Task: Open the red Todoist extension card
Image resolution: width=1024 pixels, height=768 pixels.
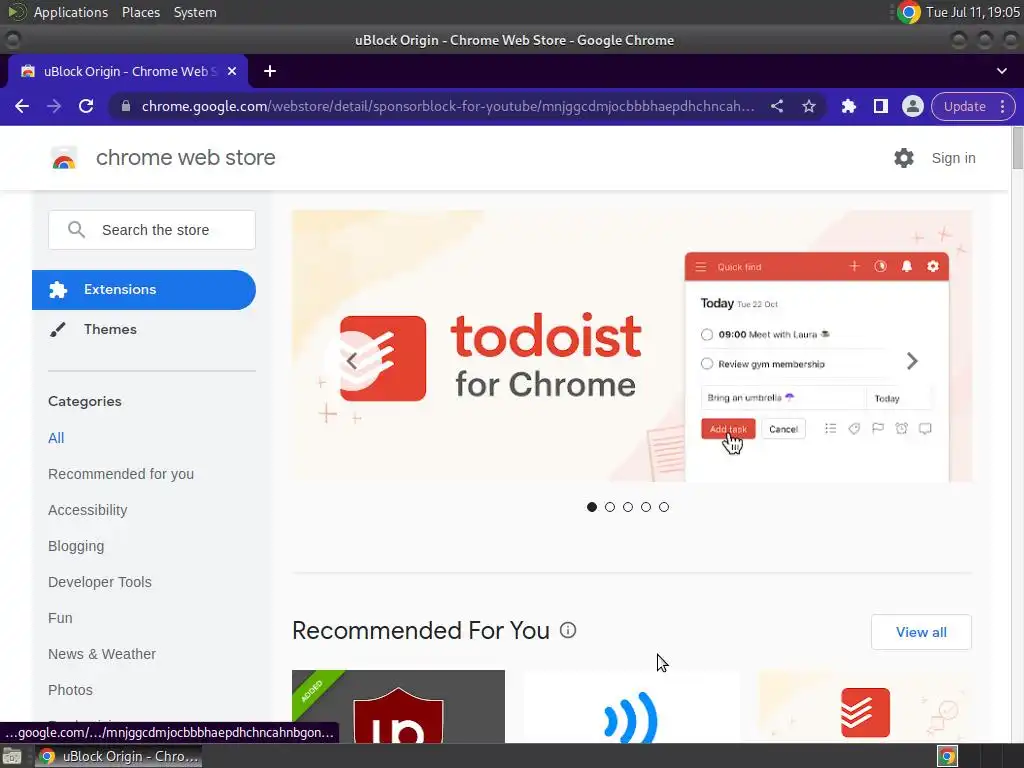Action: (x=865, y=707)
